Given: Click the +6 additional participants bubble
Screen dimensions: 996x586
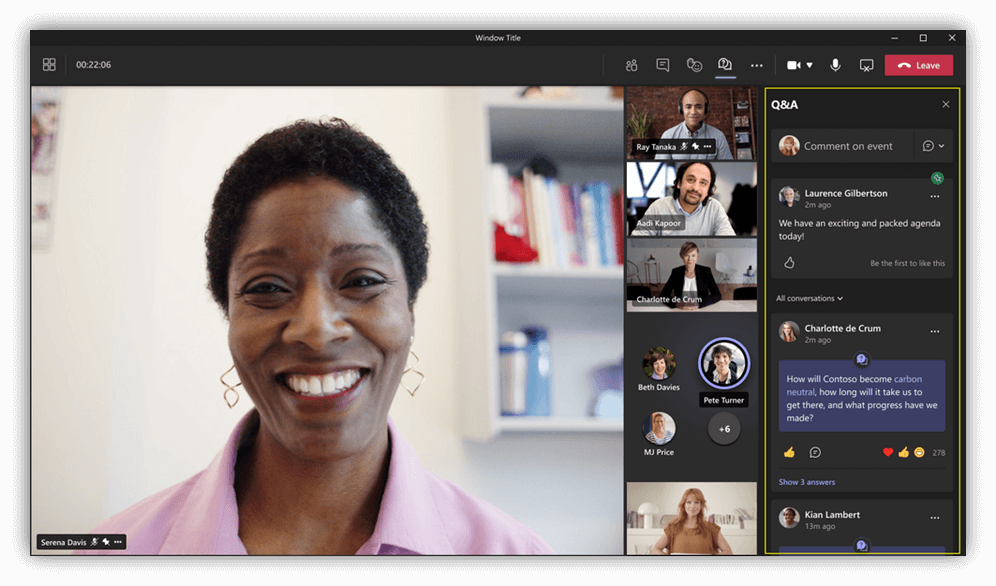Looking at the screenshot, I should (x=724, y=429).
